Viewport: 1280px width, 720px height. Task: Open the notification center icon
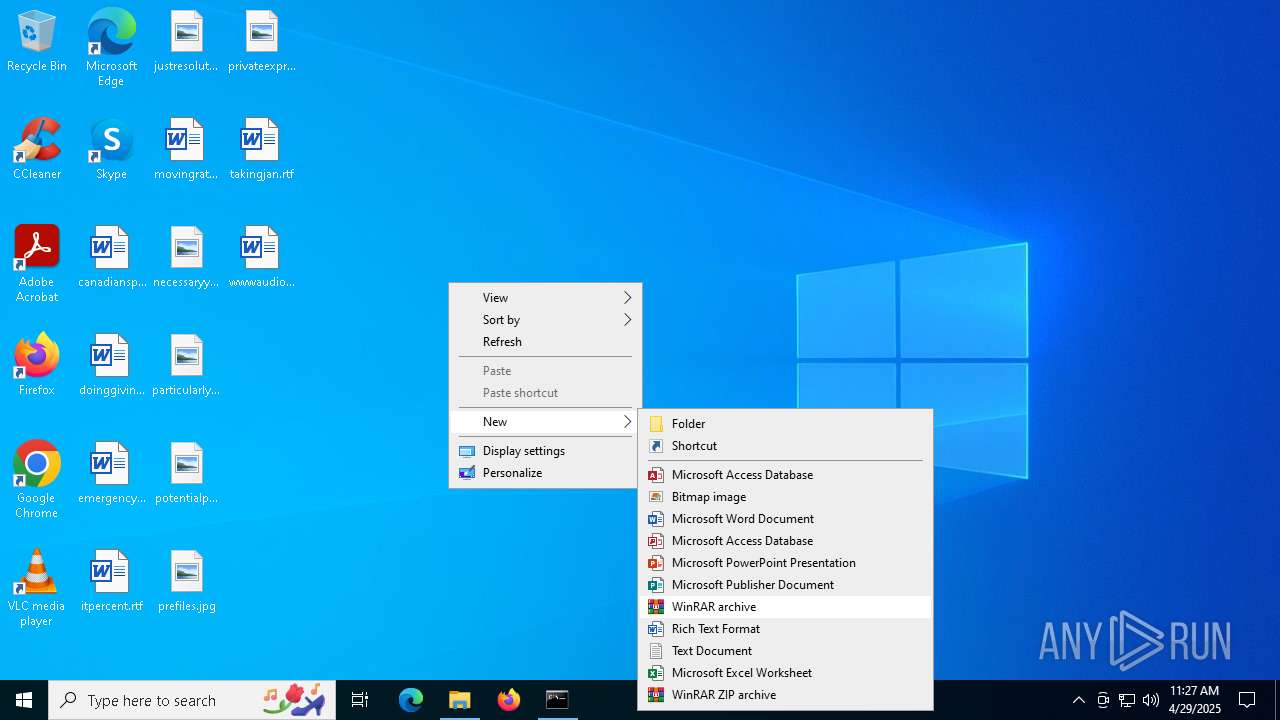click(1247, 700)
